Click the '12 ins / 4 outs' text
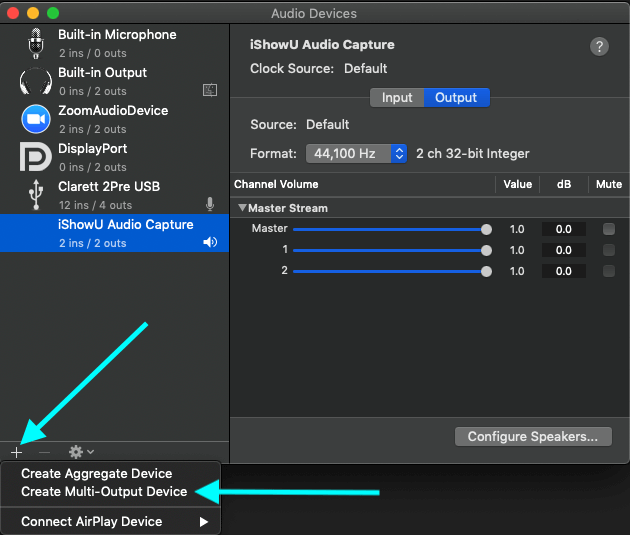 tap(95, 205)
